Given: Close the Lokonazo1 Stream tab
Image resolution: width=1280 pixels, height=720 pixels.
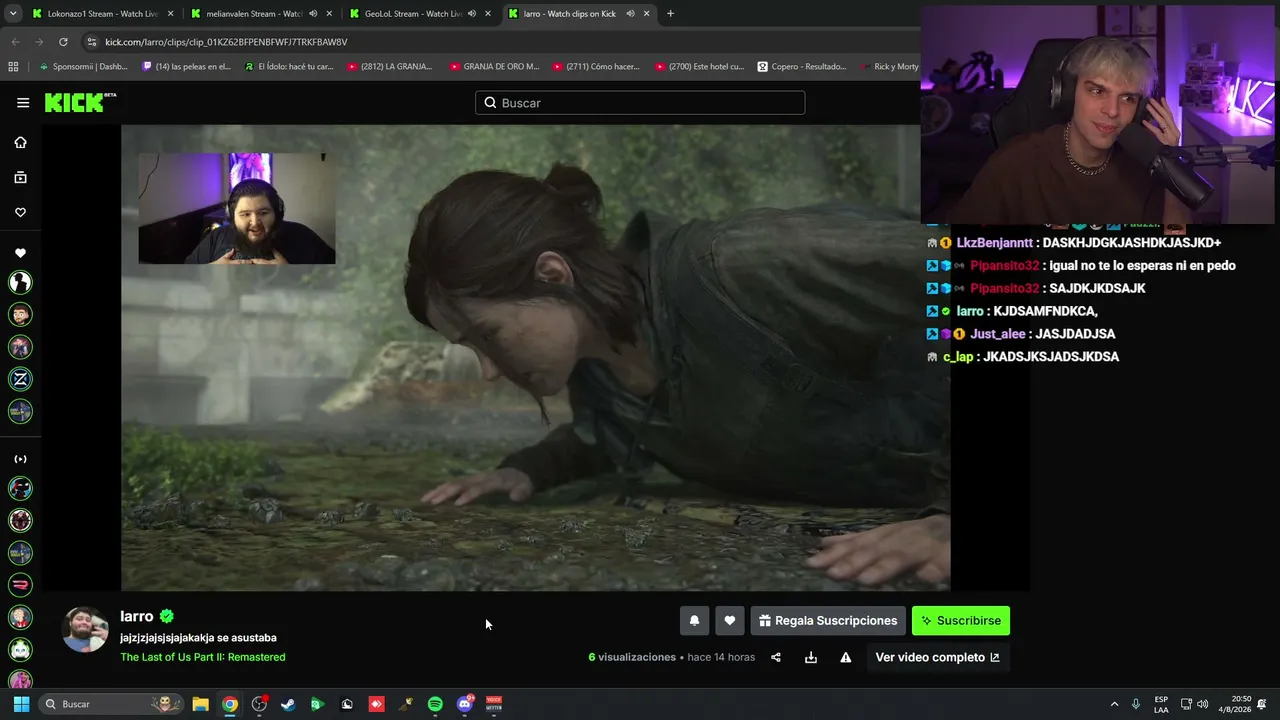Looking at the screenshot, I should [x=171, y=14].
